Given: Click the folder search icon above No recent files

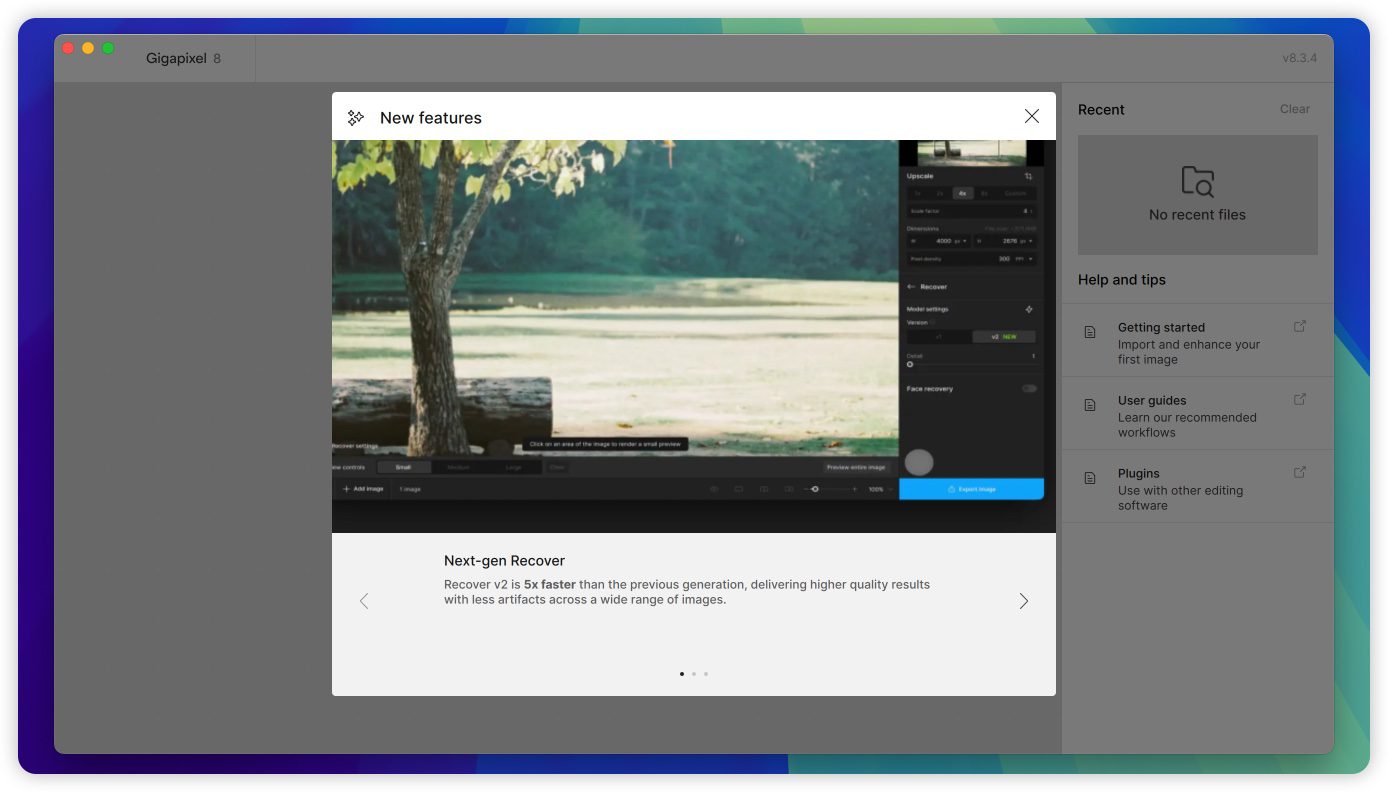Looking at the screenshot, I should point(1197,182).
